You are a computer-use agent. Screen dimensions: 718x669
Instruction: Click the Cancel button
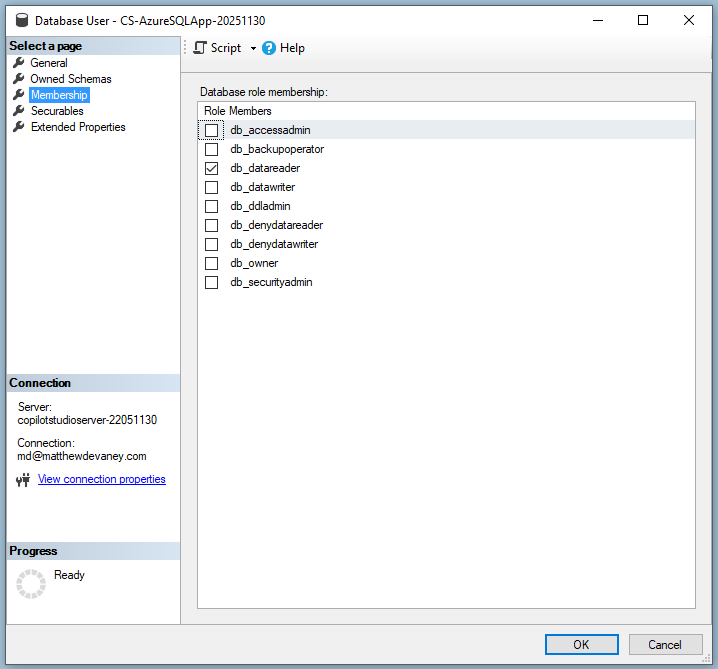pyautogui.click(x=664, y=645)
